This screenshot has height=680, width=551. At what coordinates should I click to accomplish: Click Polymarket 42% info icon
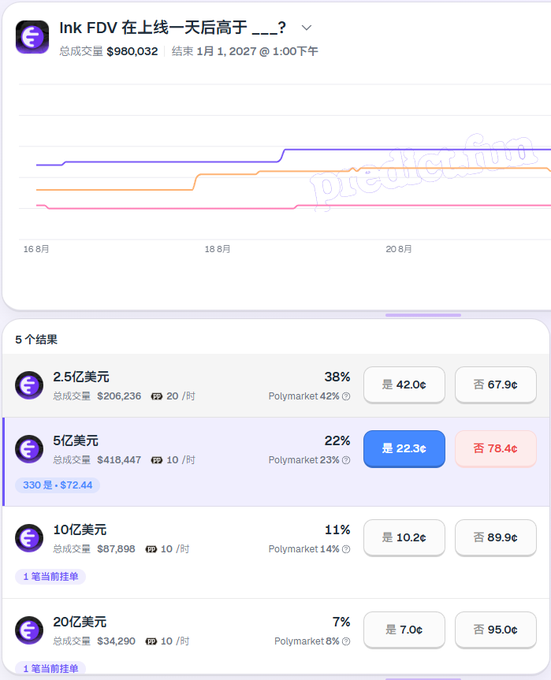click(346, 396)
